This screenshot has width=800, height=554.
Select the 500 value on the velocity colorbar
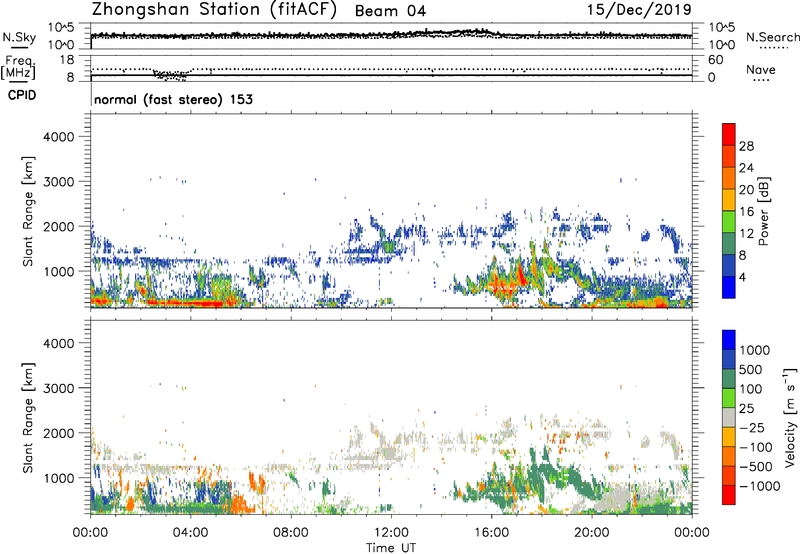coord(751,370)
